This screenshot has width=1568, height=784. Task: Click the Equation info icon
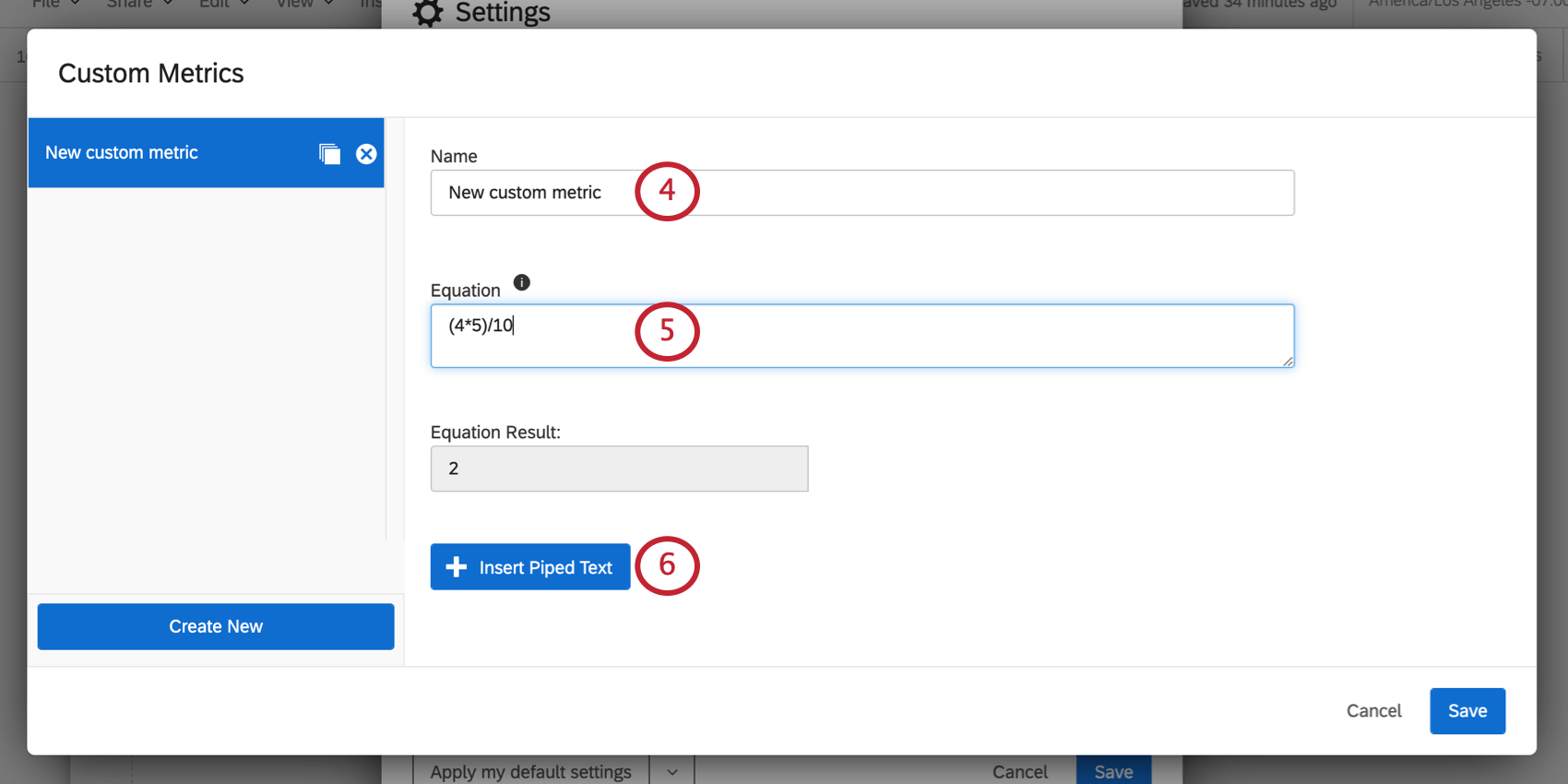click(x=522, y=282)
